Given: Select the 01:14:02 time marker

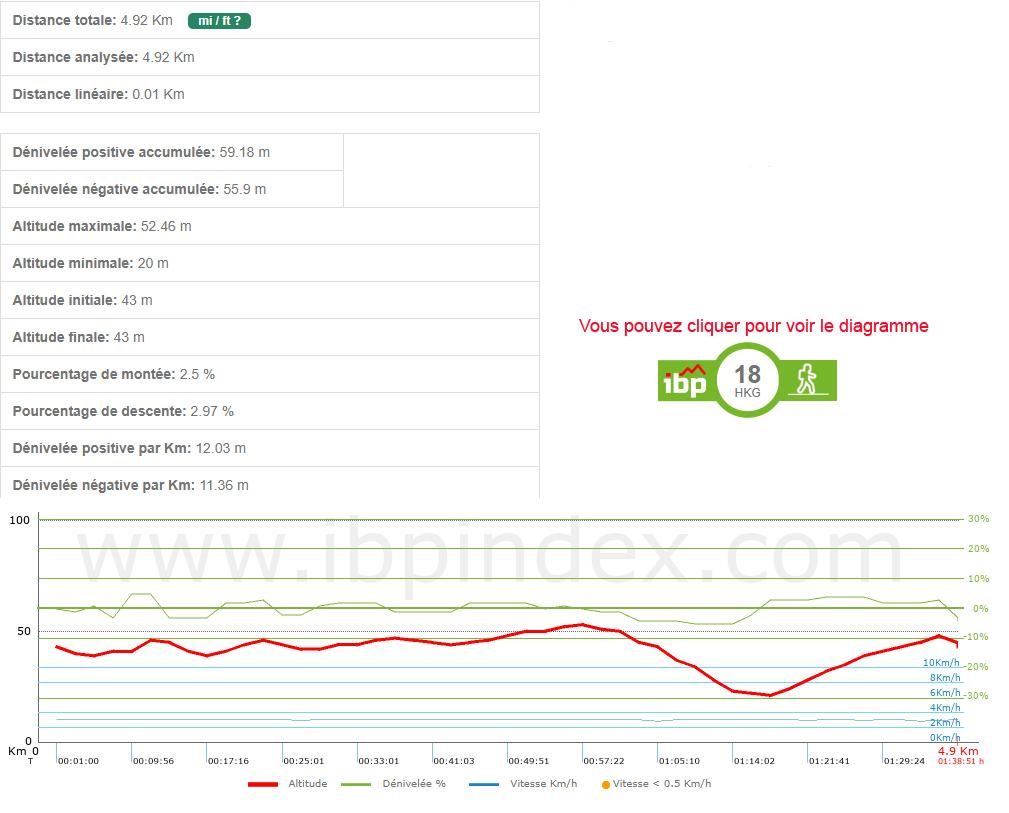Looking at the screenshot, I should 754,761.
